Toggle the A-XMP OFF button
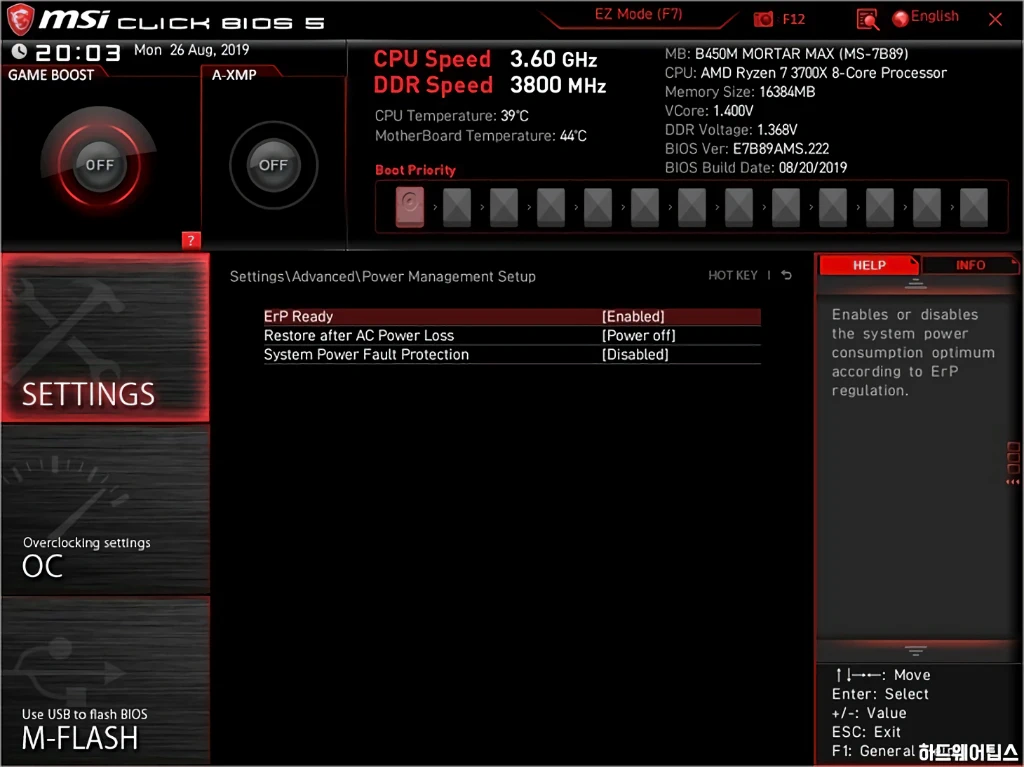This screenshot has height=767, width=1024. click(x=273, y=165)
